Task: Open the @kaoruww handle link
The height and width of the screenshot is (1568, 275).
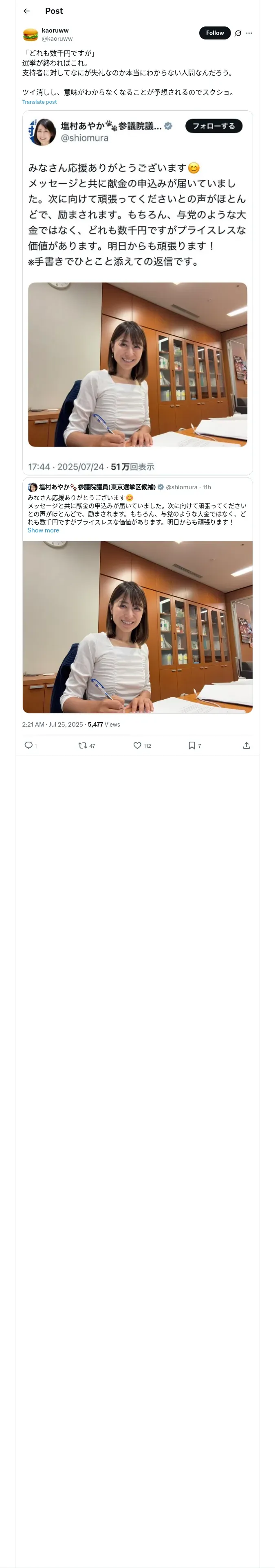Action: pos(57,38)
